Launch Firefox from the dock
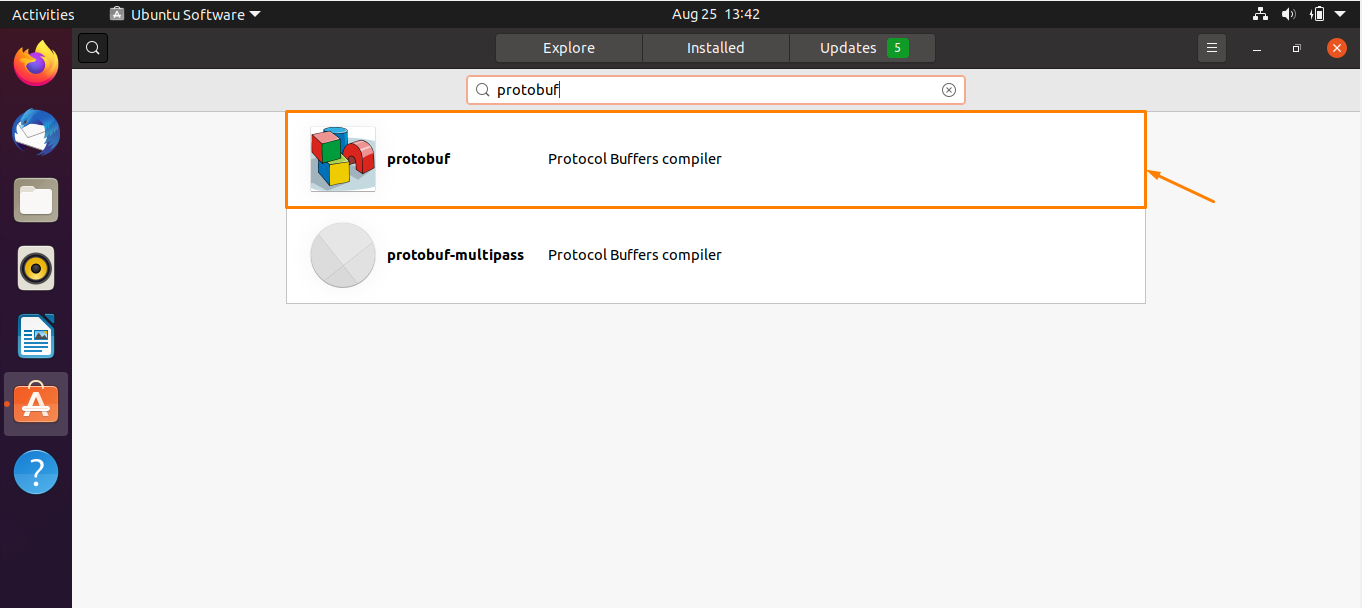Image resolution: width=1362 pixels, height=608 pixels. 36,65
